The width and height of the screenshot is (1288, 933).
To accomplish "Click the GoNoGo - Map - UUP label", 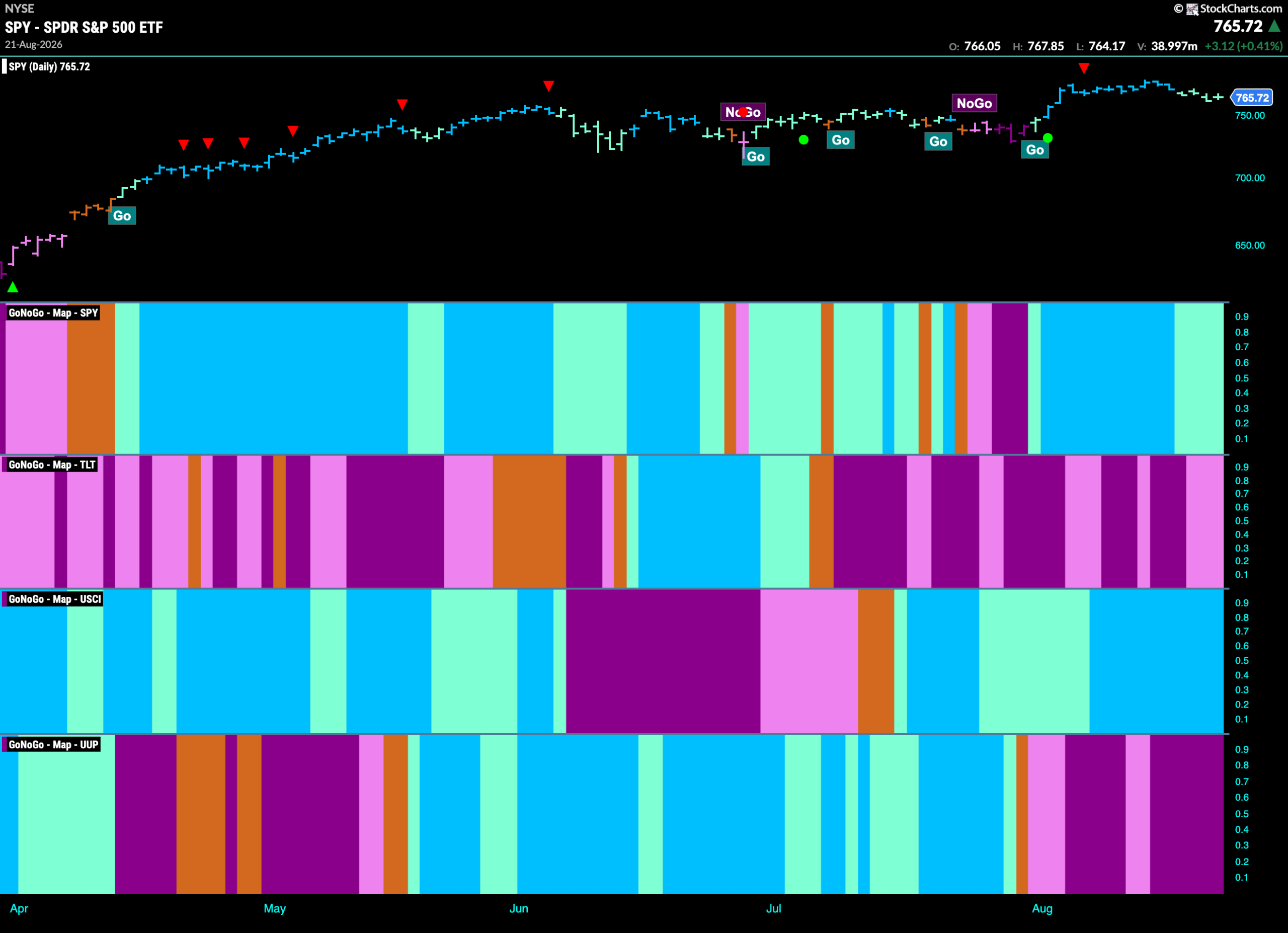I will pyautogui.click(x=53, y=744).
